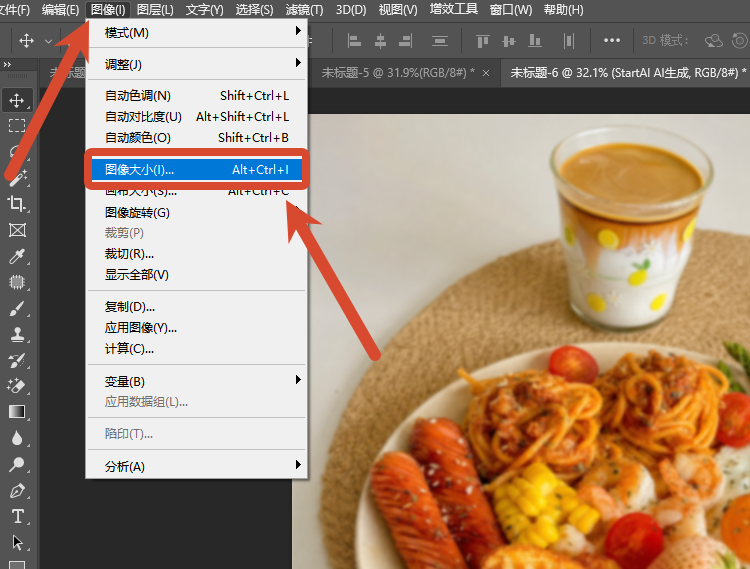Close the 未标题-5 document tab
The width and height of the screenshot is (750, 569).
point(486,73)
